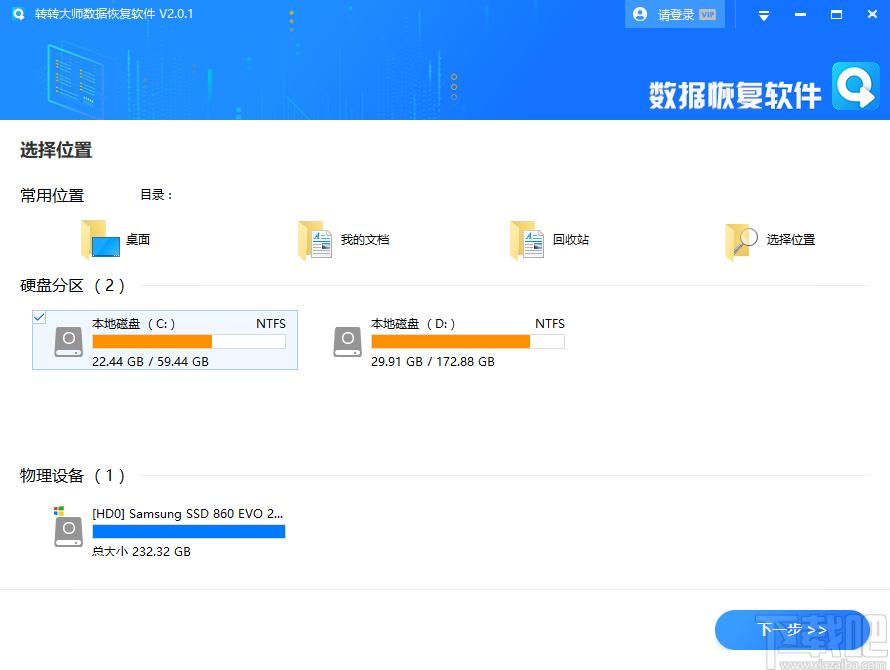
Task: Select the [HD0] Samsung SSD 860 EVO label
Action: point(188,513)
